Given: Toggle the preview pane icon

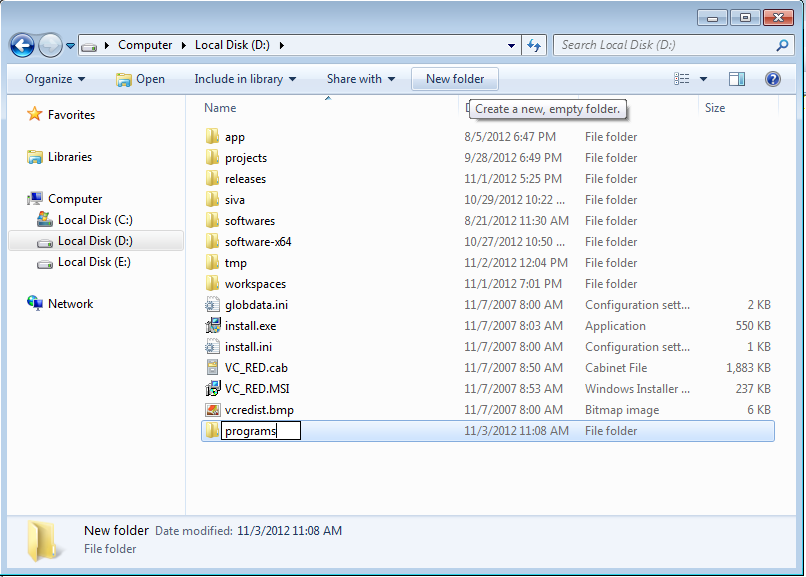Looking at the screenshot, I should point(737,79).
